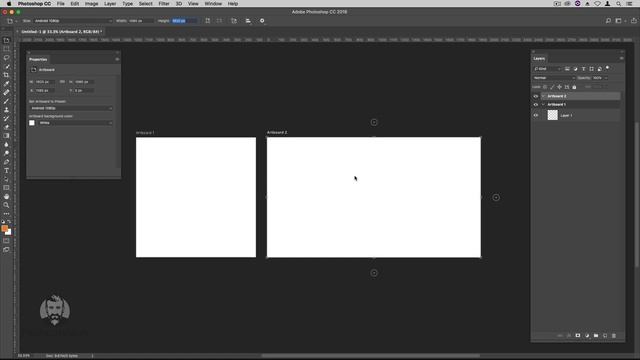
Task: Select the Crop tool
Action: click(6, 75)
